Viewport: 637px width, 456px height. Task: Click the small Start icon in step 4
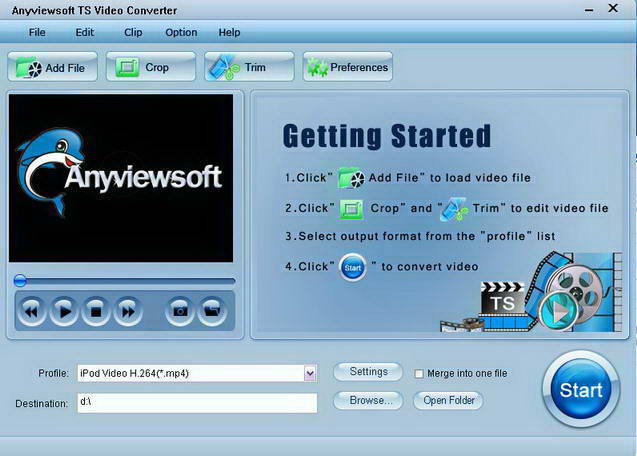[353, 267]
